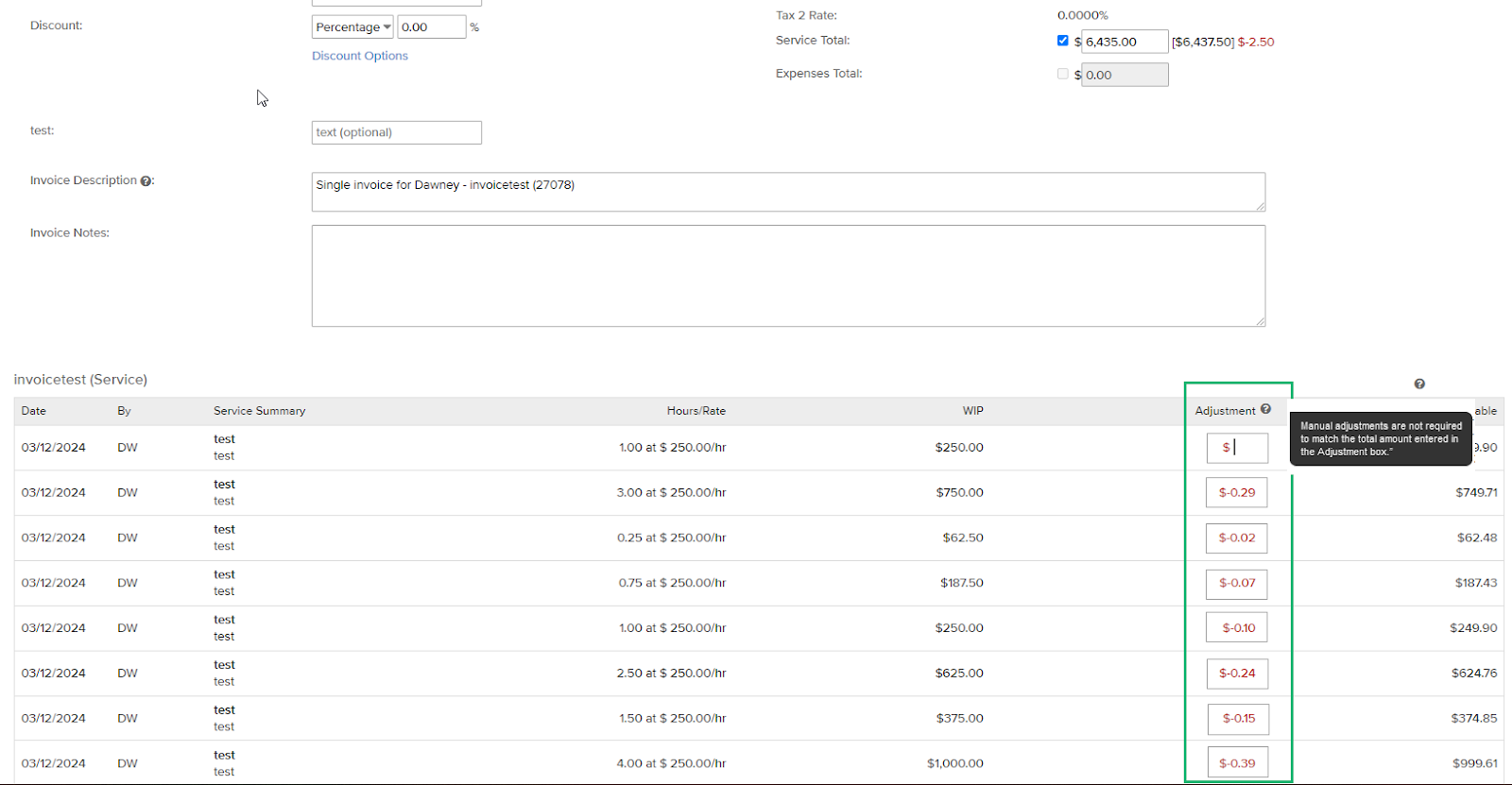Click the Invoice Description box resize handle
This screenshot has height=785, width=1512.
(x=1260, y=206)
